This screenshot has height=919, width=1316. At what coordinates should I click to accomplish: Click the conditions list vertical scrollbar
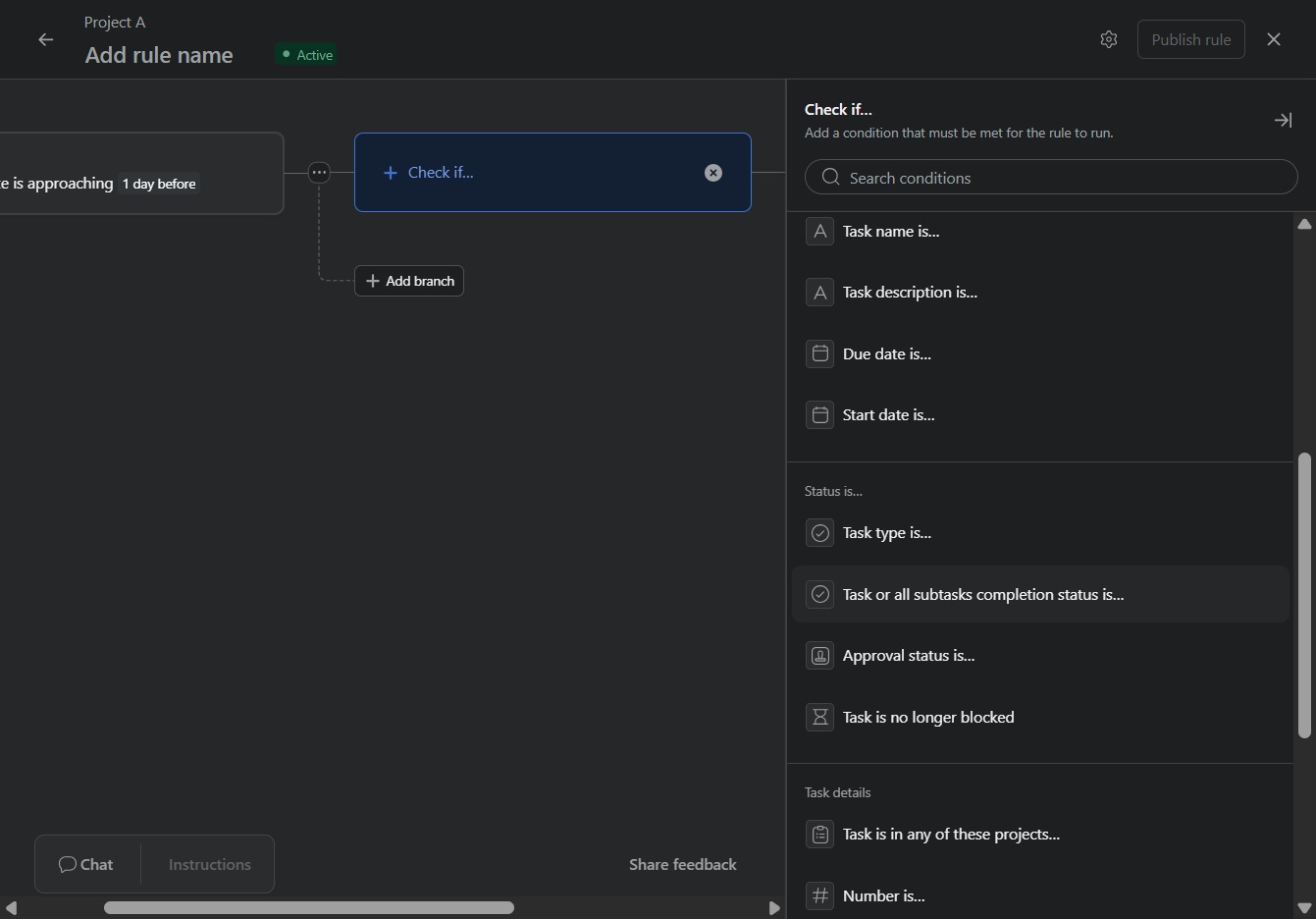click(x=1304, y=595)
